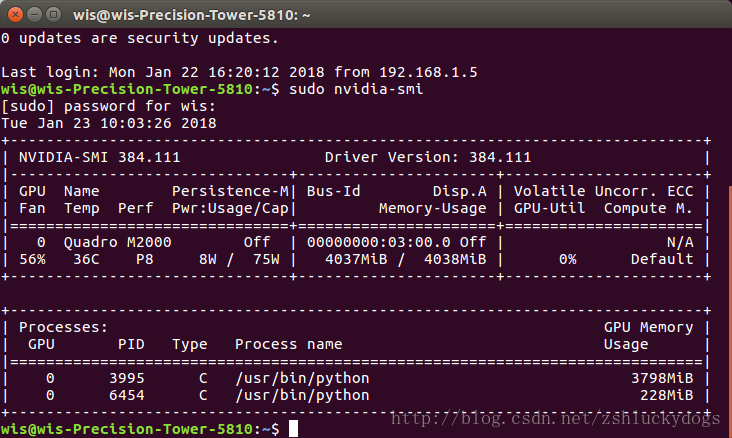Click the memory usage '3798MiB'
Viewport: 732px width, 438px height.
(662, 378)
